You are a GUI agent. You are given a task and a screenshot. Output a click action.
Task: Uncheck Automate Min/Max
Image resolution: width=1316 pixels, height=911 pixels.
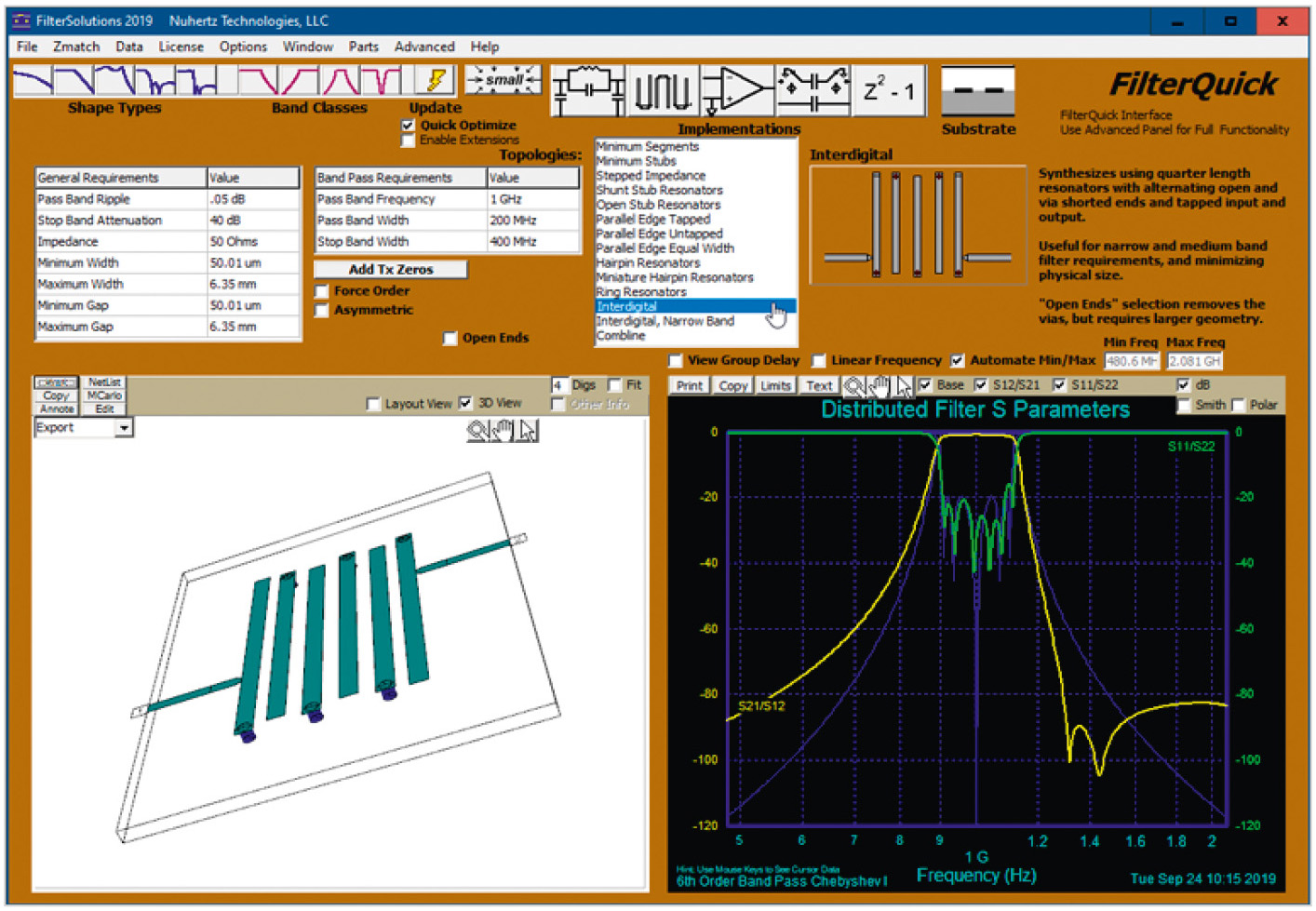click(x=958, y=361)
